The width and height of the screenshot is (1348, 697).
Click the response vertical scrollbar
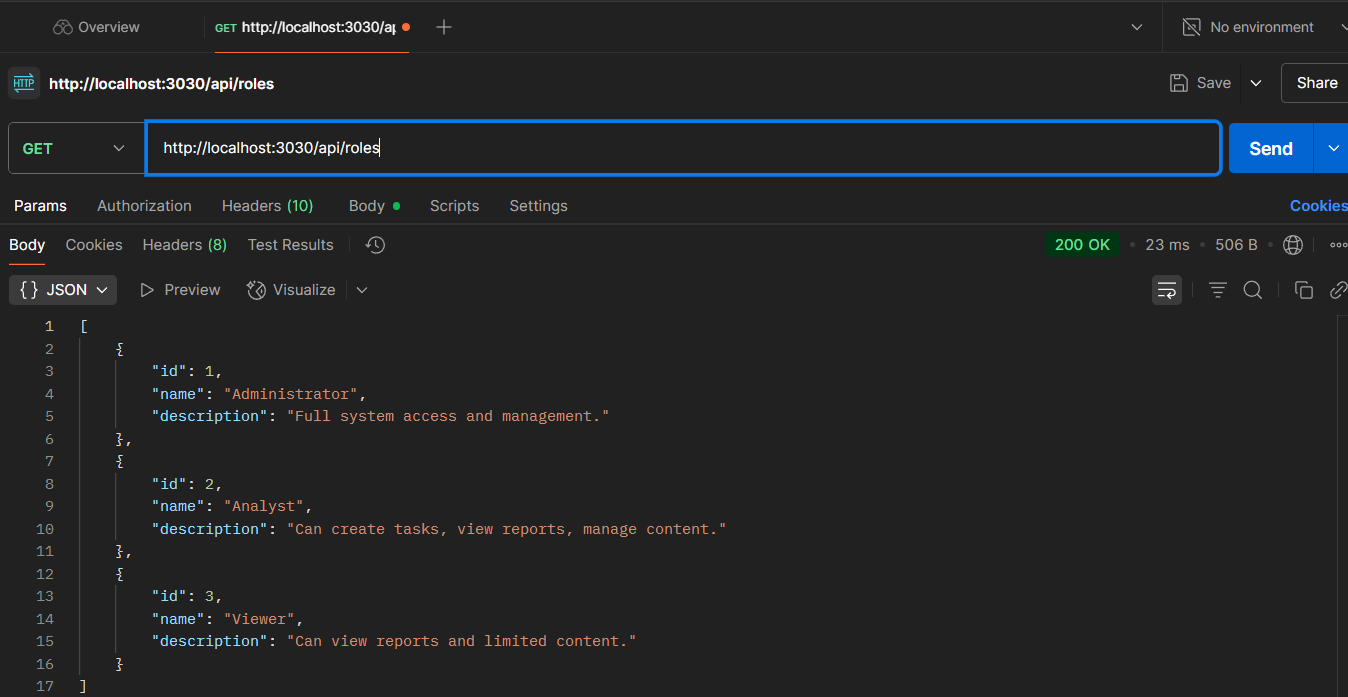pos(1342,505)
